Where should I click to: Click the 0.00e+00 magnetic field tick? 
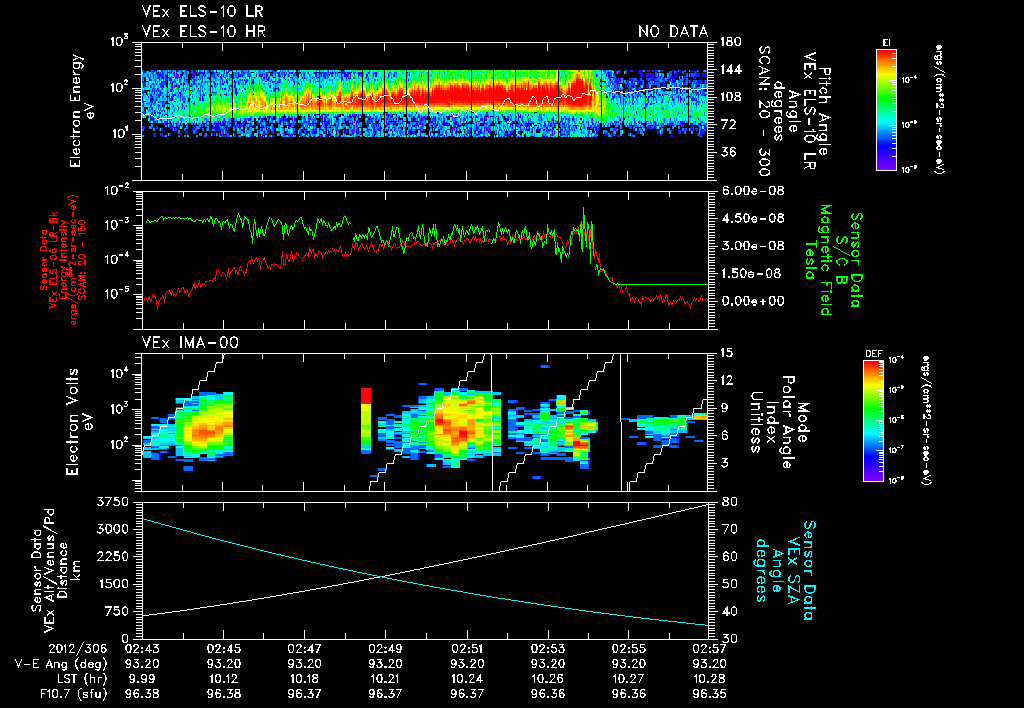[x=752, y=301]
